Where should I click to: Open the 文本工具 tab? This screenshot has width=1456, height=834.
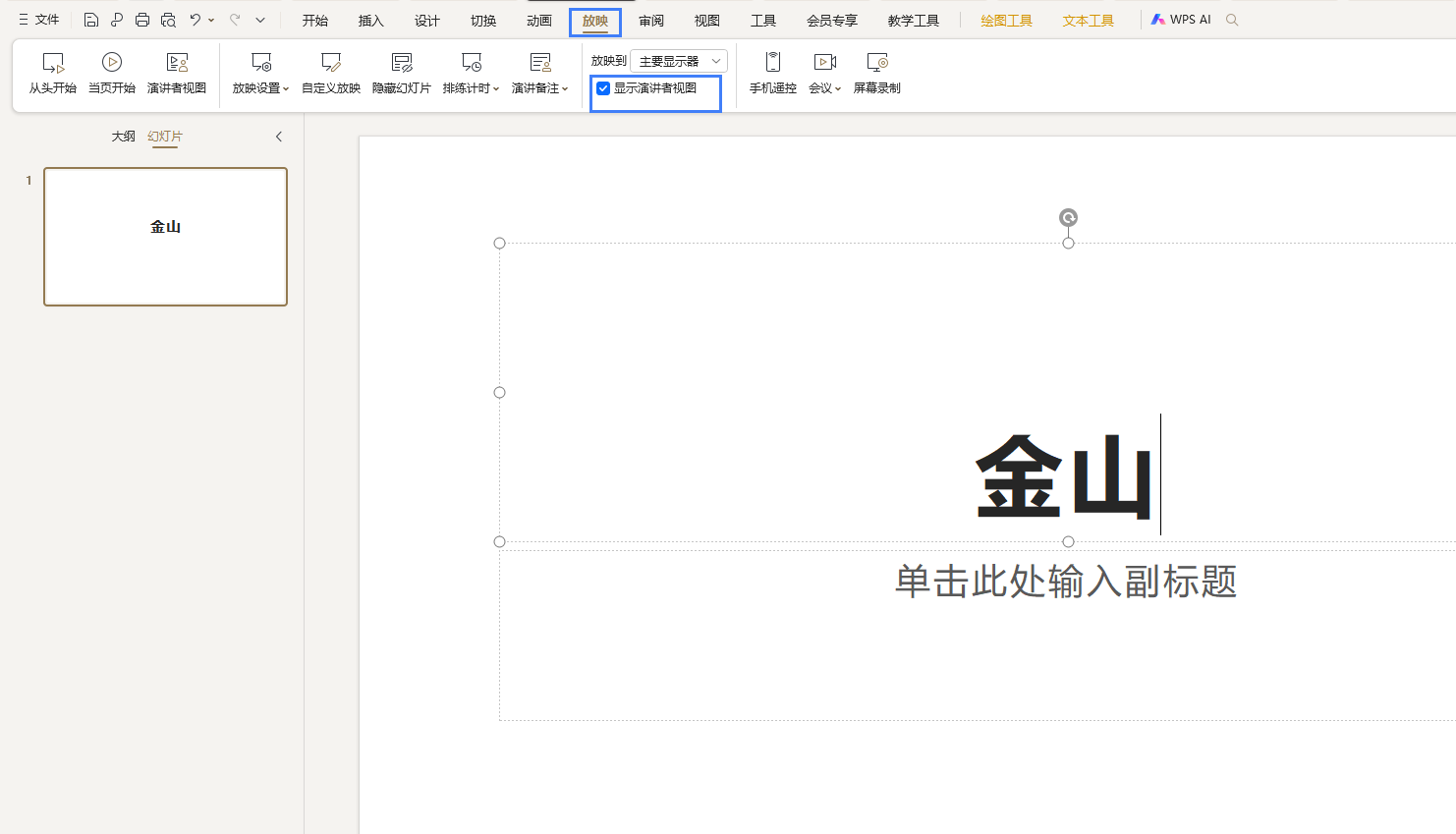(x=1089, y=21)
